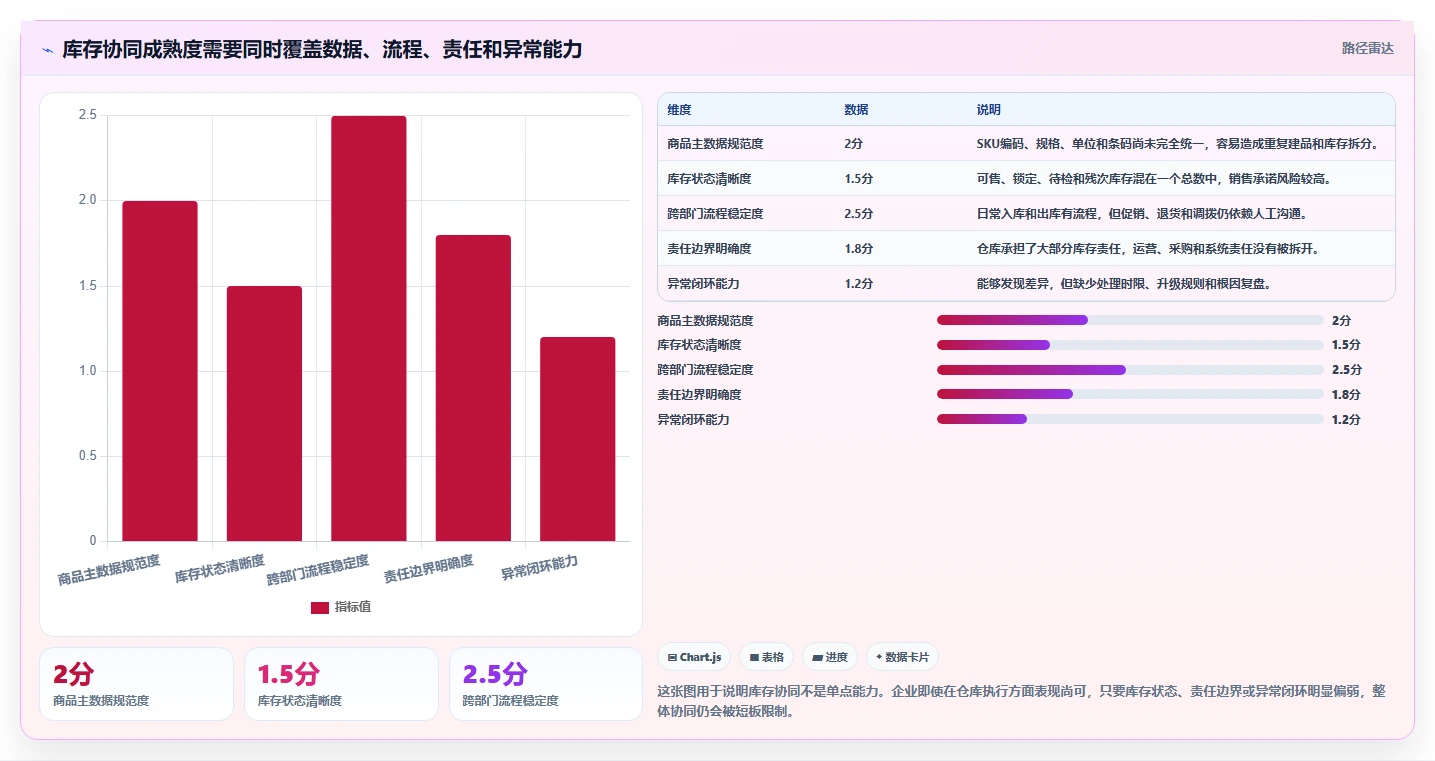This screenshot has height=761, width=1435.
Task: Click the 1.8分 value beside the progress bar
Action: (x=1346, y=394)
